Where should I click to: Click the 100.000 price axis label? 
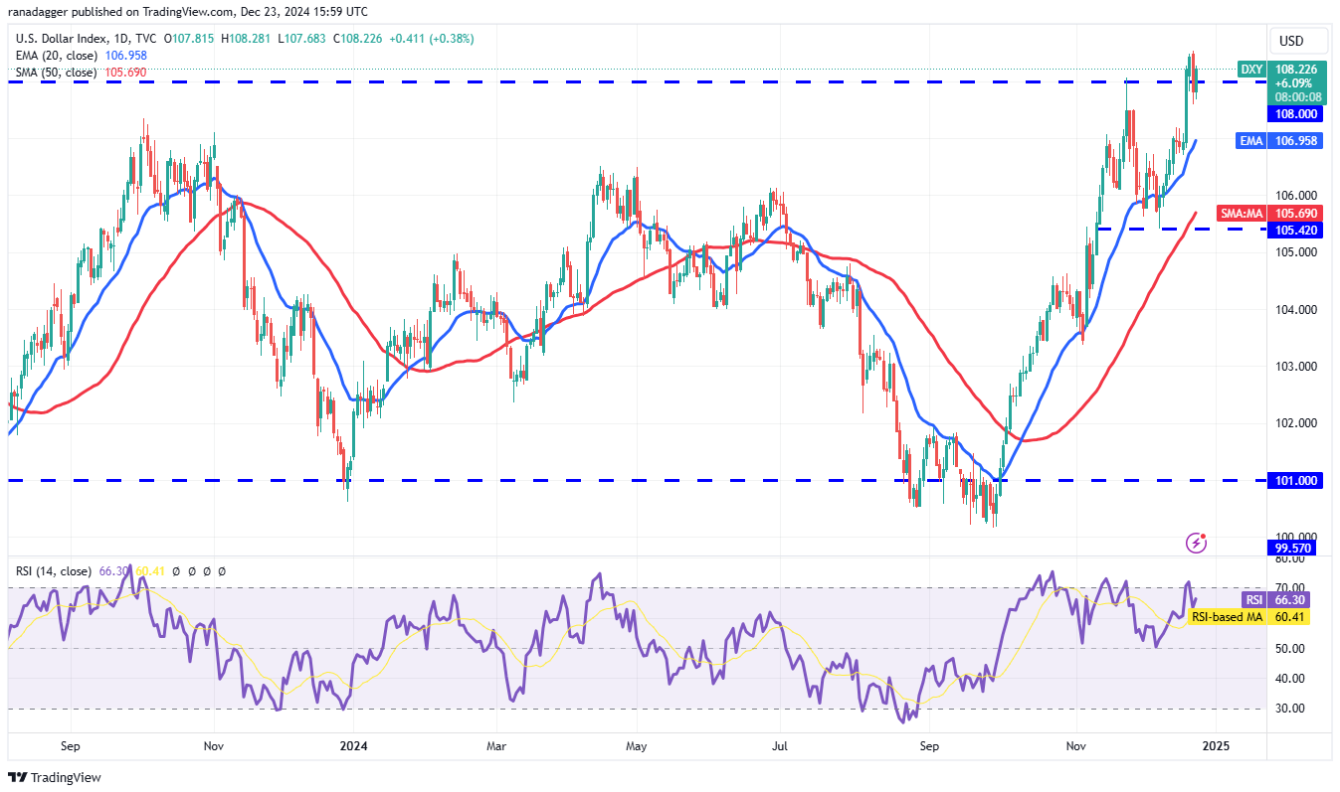[1296, 537]
